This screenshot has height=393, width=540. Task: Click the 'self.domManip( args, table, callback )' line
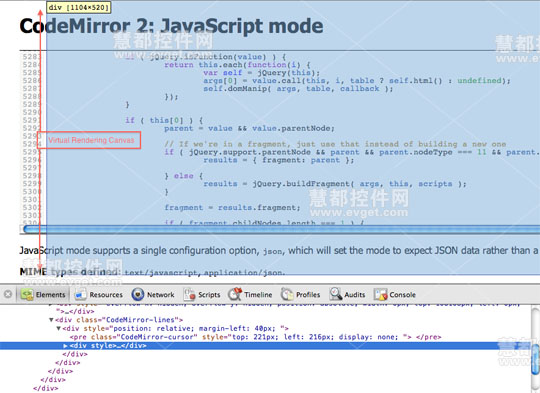(298, 89)
